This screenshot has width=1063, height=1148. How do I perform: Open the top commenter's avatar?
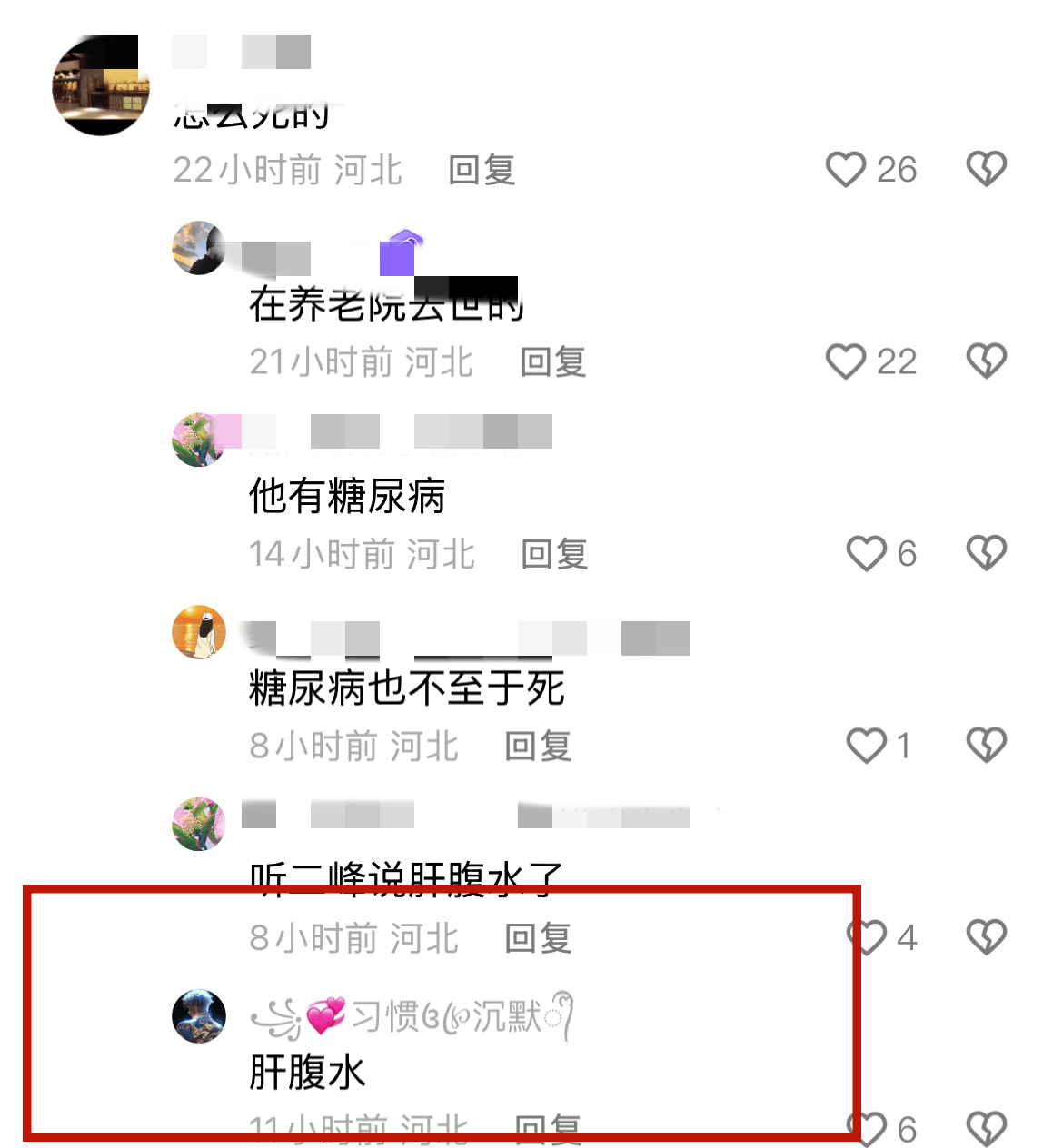point(100,86)
